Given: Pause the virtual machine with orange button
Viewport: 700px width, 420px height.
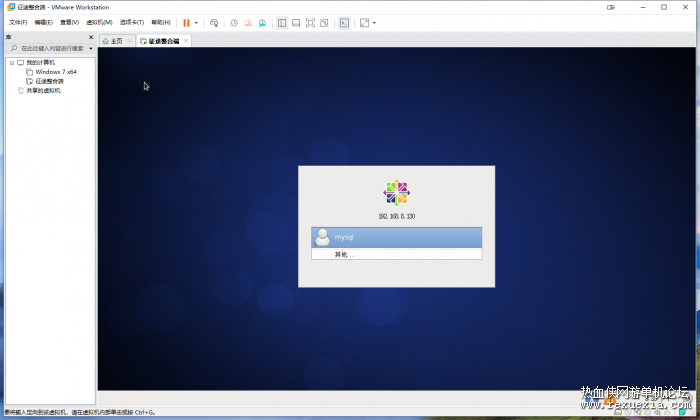Looking at the screenshot, I should (x=186, y=23).
